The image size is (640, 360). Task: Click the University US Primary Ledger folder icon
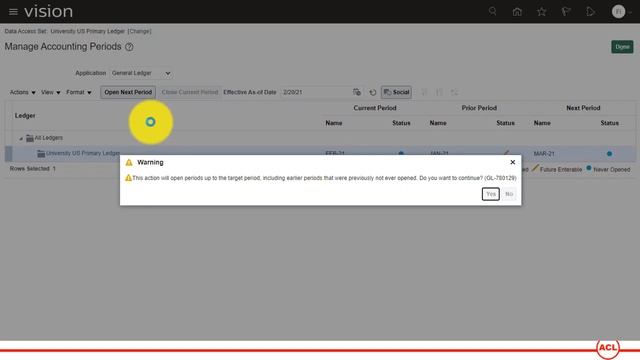tap(41, 153)
